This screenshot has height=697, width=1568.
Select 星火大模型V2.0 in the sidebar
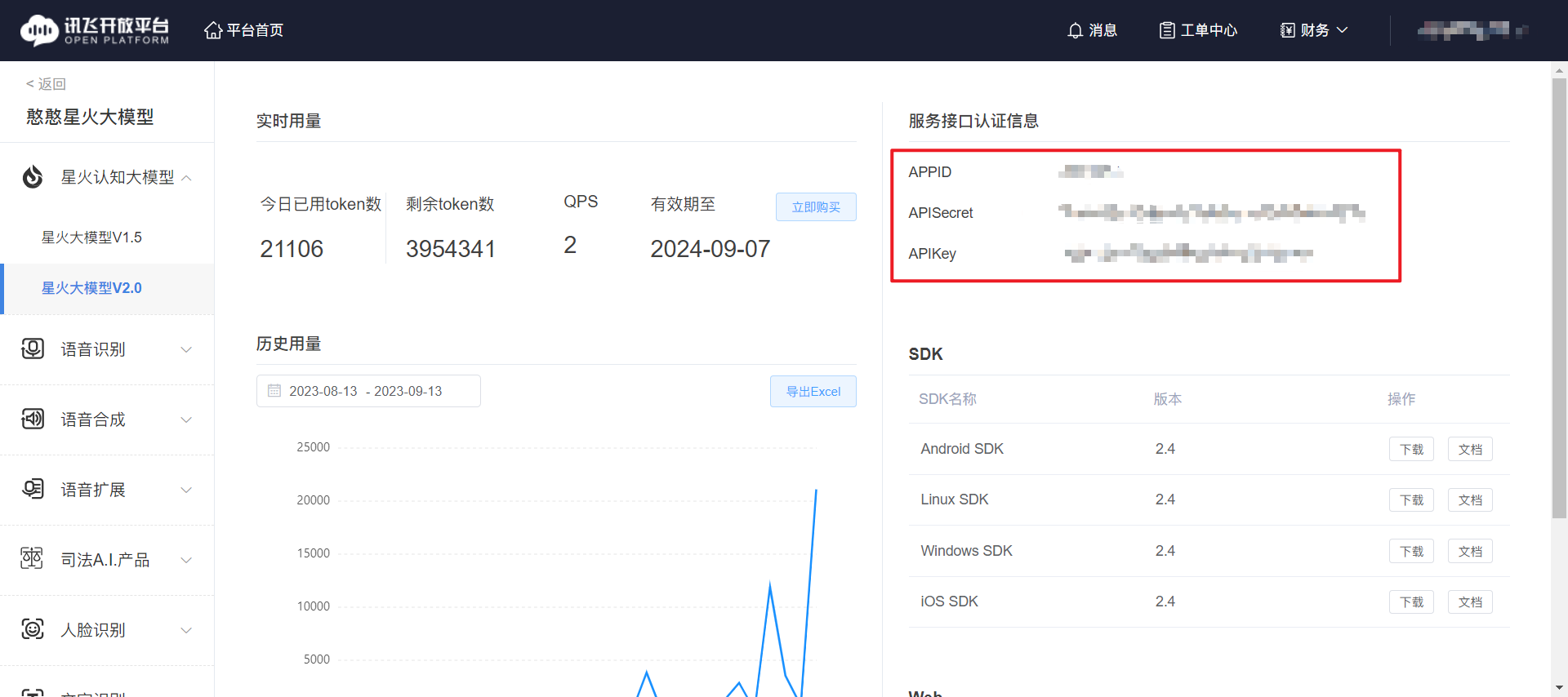click(91, 288)
